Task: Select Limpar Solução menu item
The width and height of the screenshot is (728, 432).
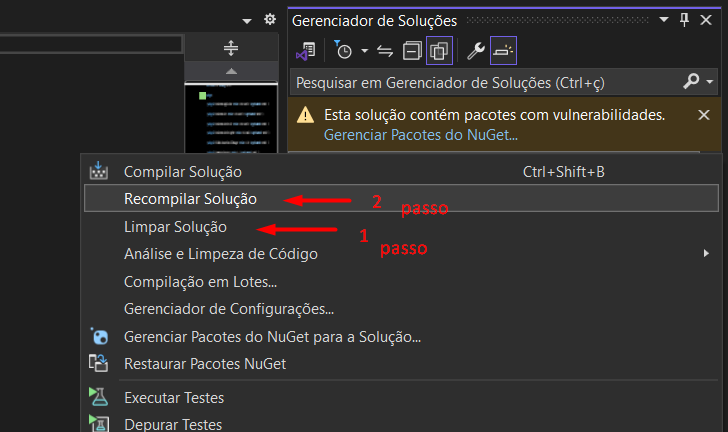Action: (402, 227)
